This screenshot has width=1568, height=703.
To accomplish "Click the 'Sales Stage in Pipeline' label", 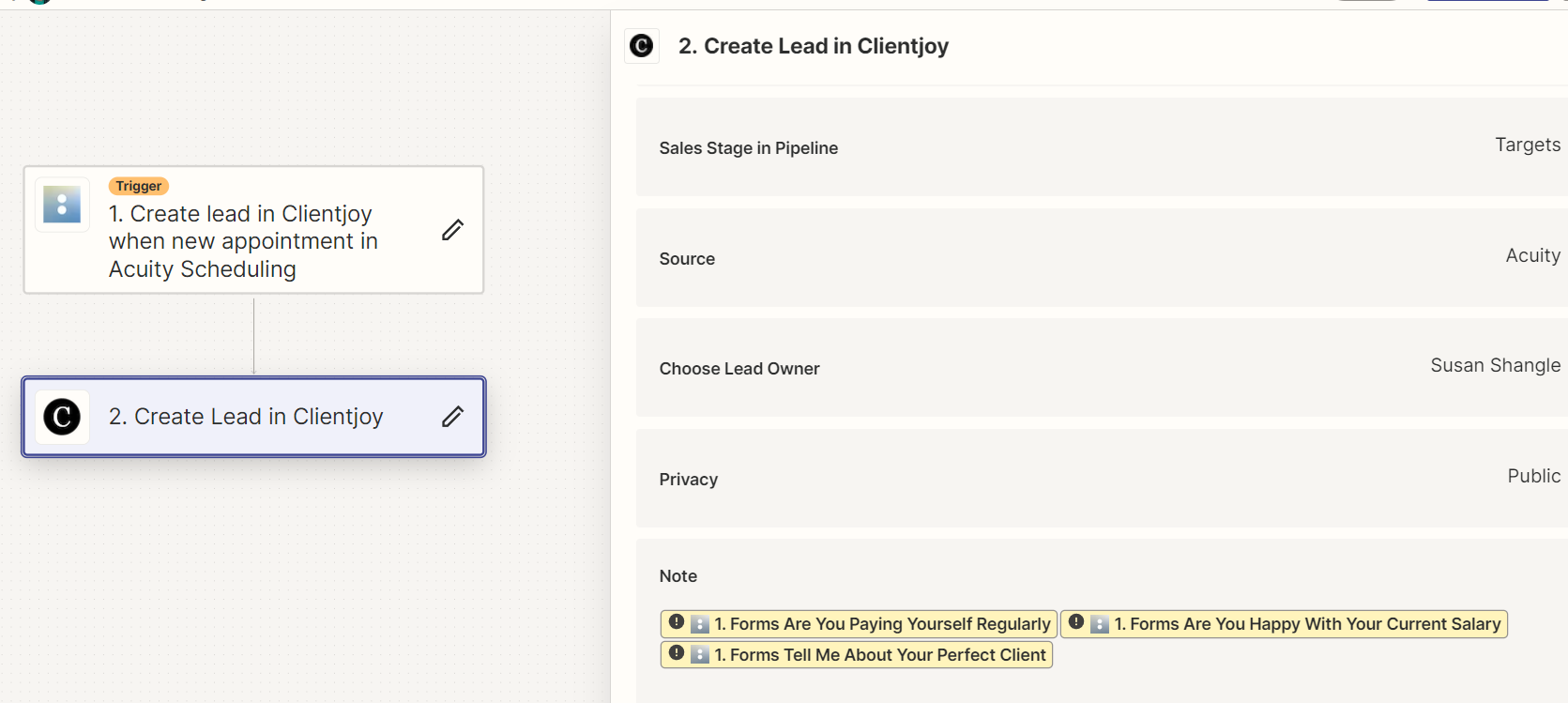I will (749, 148).
